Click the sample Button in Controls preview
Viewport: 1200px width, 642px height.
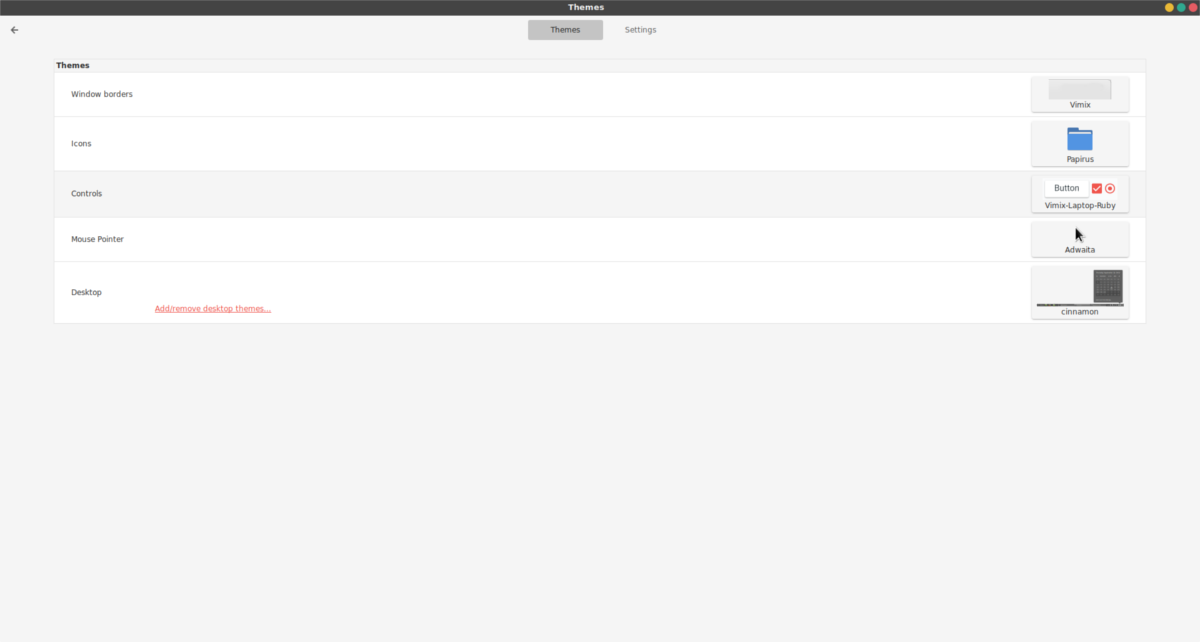point(1067,188)
